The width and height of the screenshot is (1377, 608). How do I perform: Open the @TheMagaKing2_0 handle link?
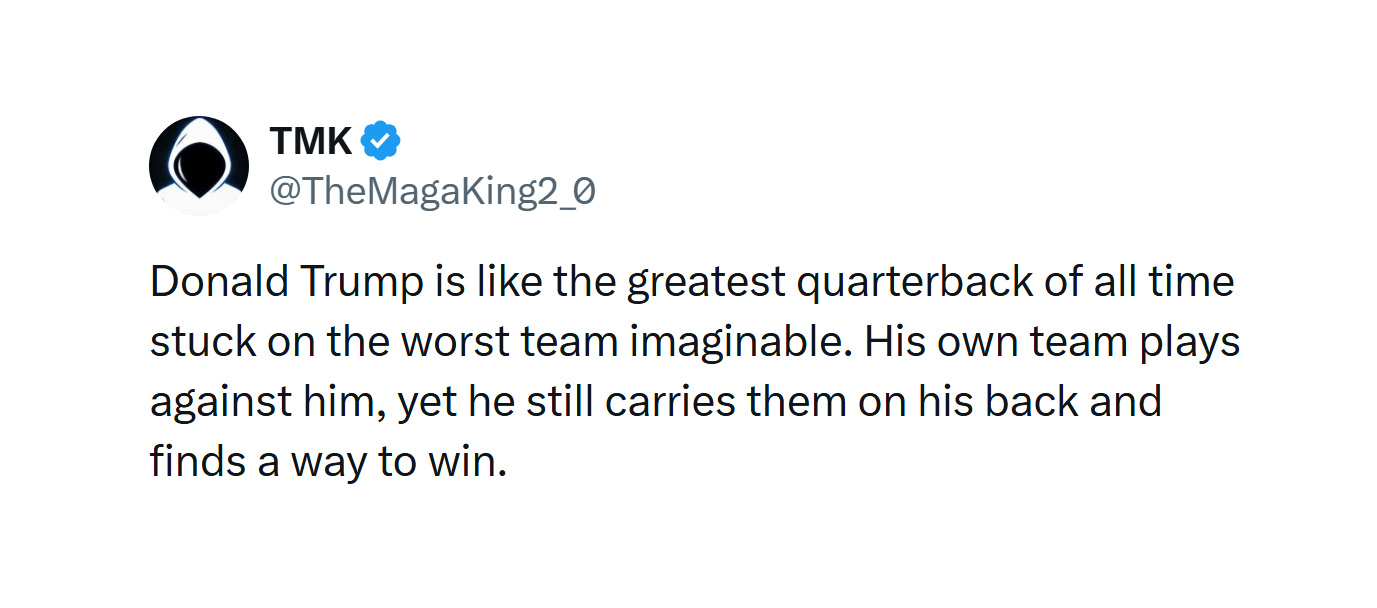coord(433,190)
